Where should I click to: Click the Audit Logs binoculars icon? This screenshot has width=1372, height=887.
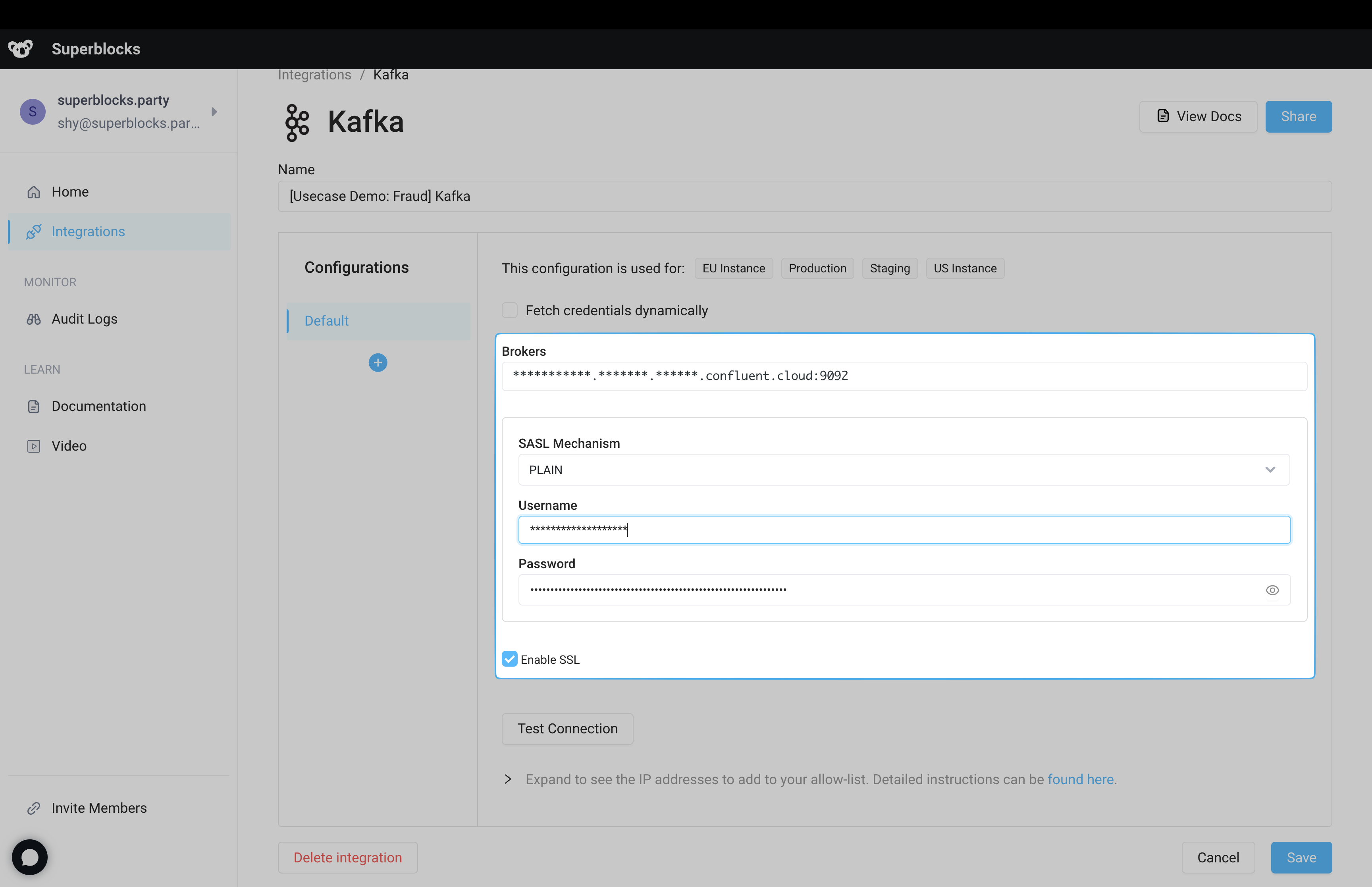pos(34,319)
